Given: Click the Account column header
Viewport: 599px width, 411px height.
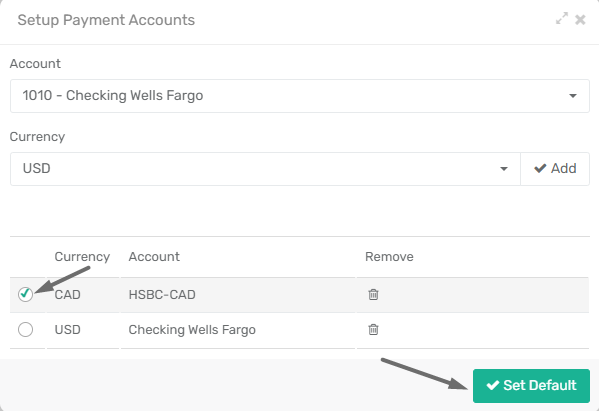Looking at the screenshot, I should coord(154,257).
